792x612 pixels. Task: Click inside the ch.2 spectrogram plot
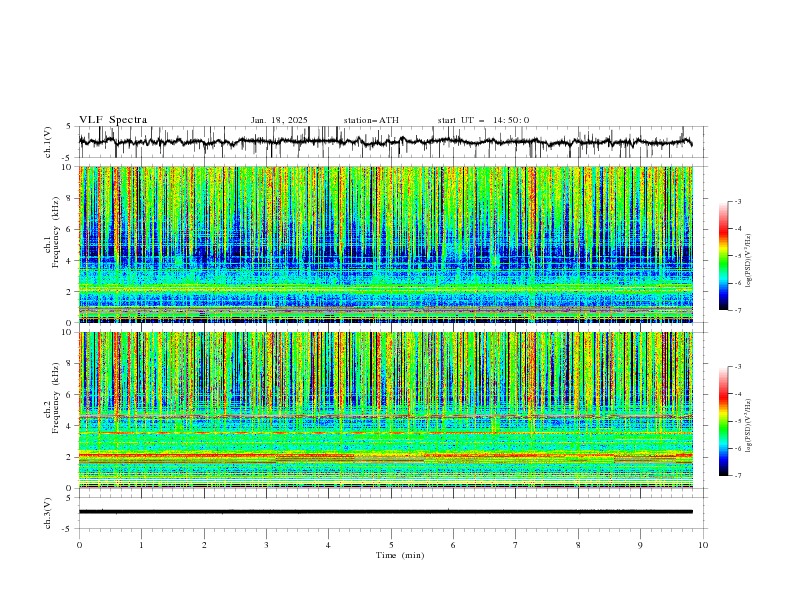(385, 410)
